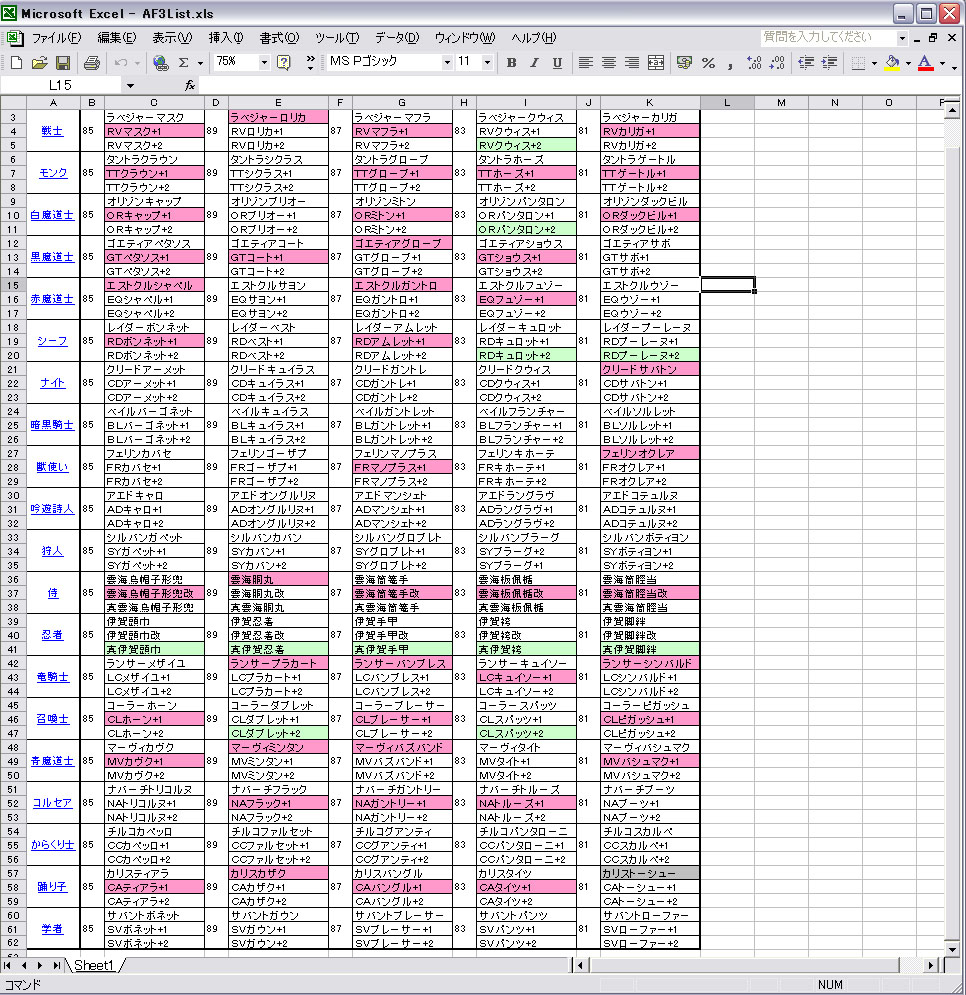Viewport: 966px width, 995px height.
Task: Toggle underline formatting
Action: click(557, 62)
